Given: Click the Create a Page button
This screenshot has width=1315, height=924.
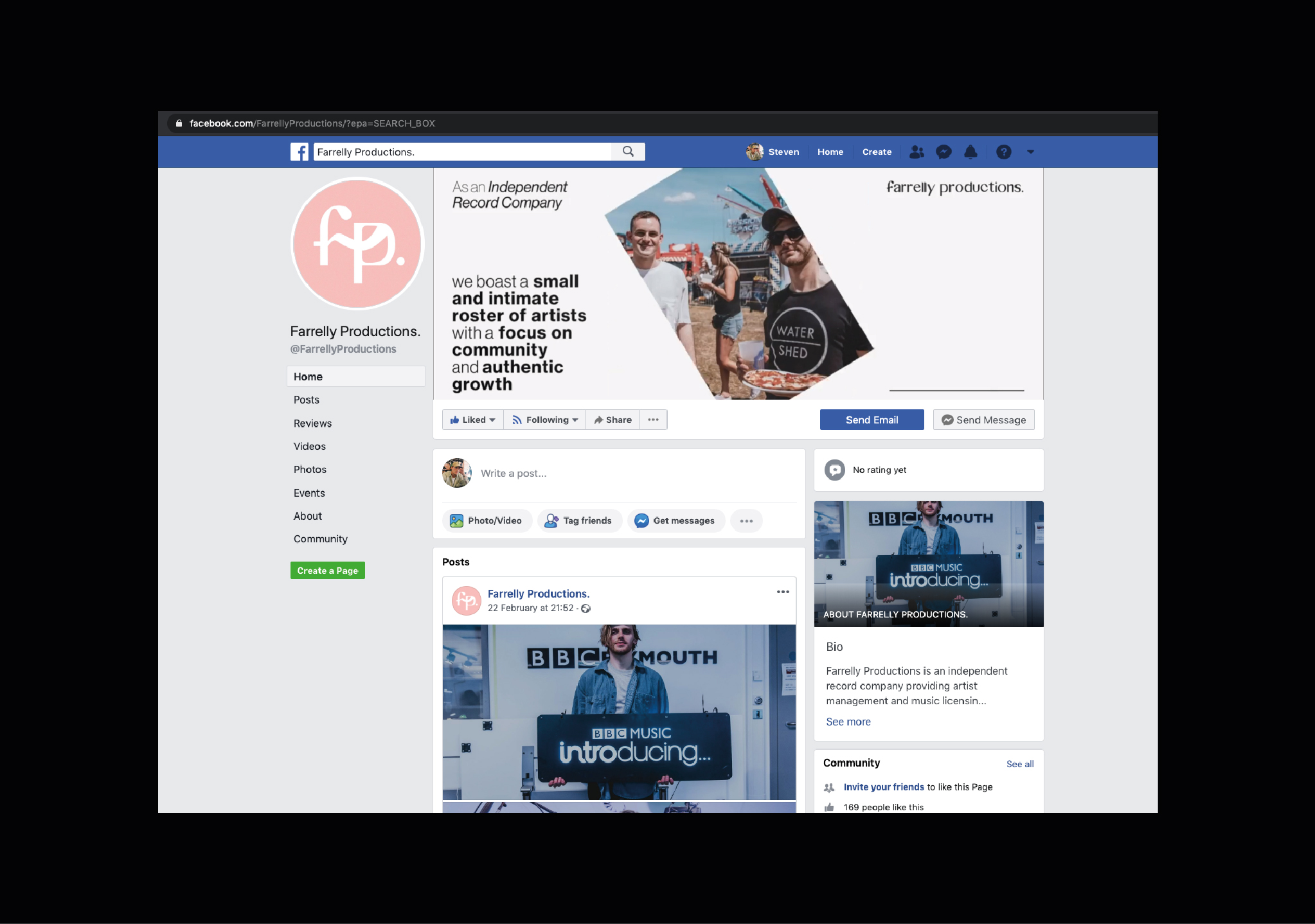Looking at the screenshot, I should pyautogui.click(x=328, y=571).
